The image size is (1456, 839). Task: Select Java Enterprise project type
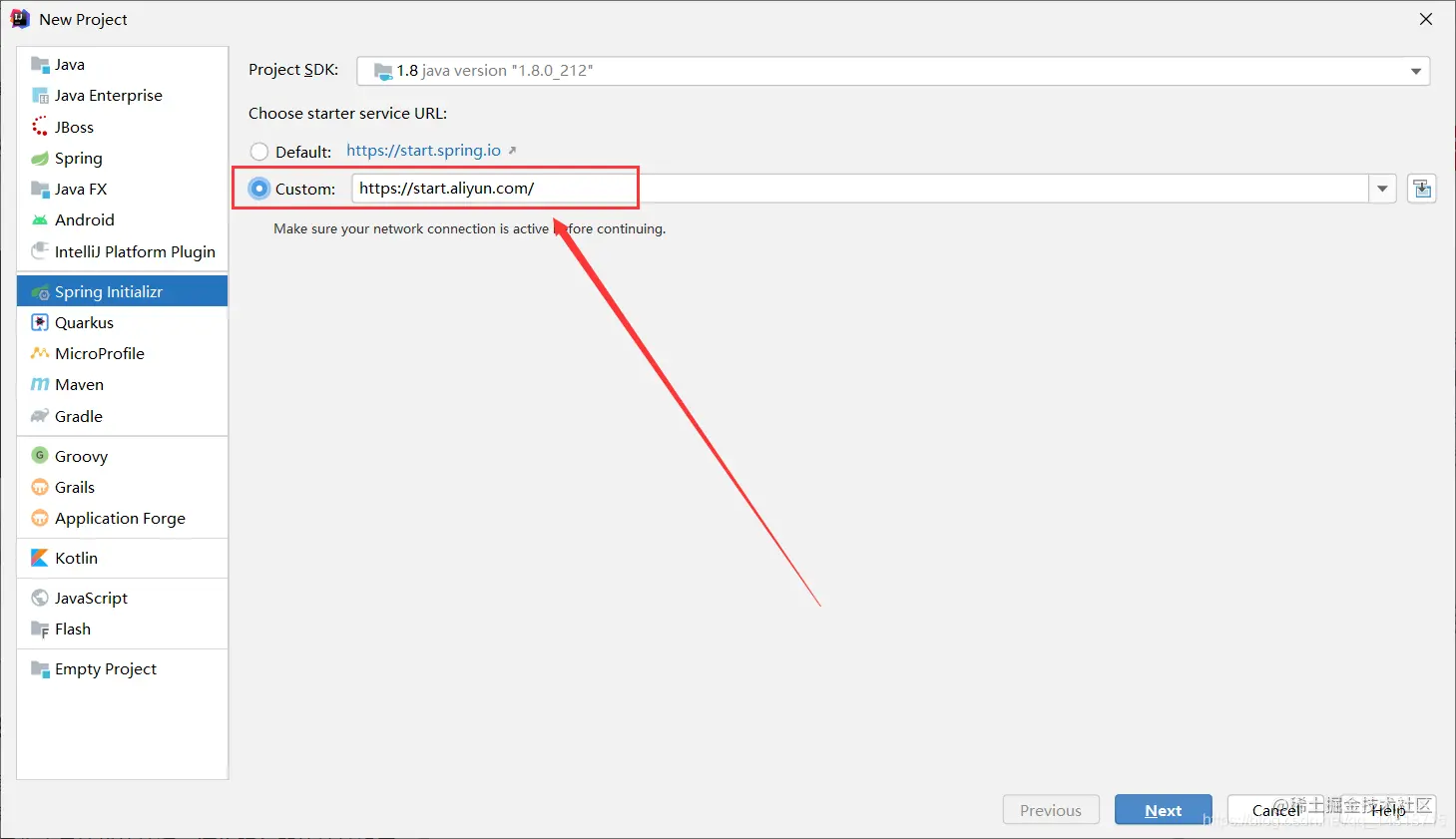[x=122, y=96]
